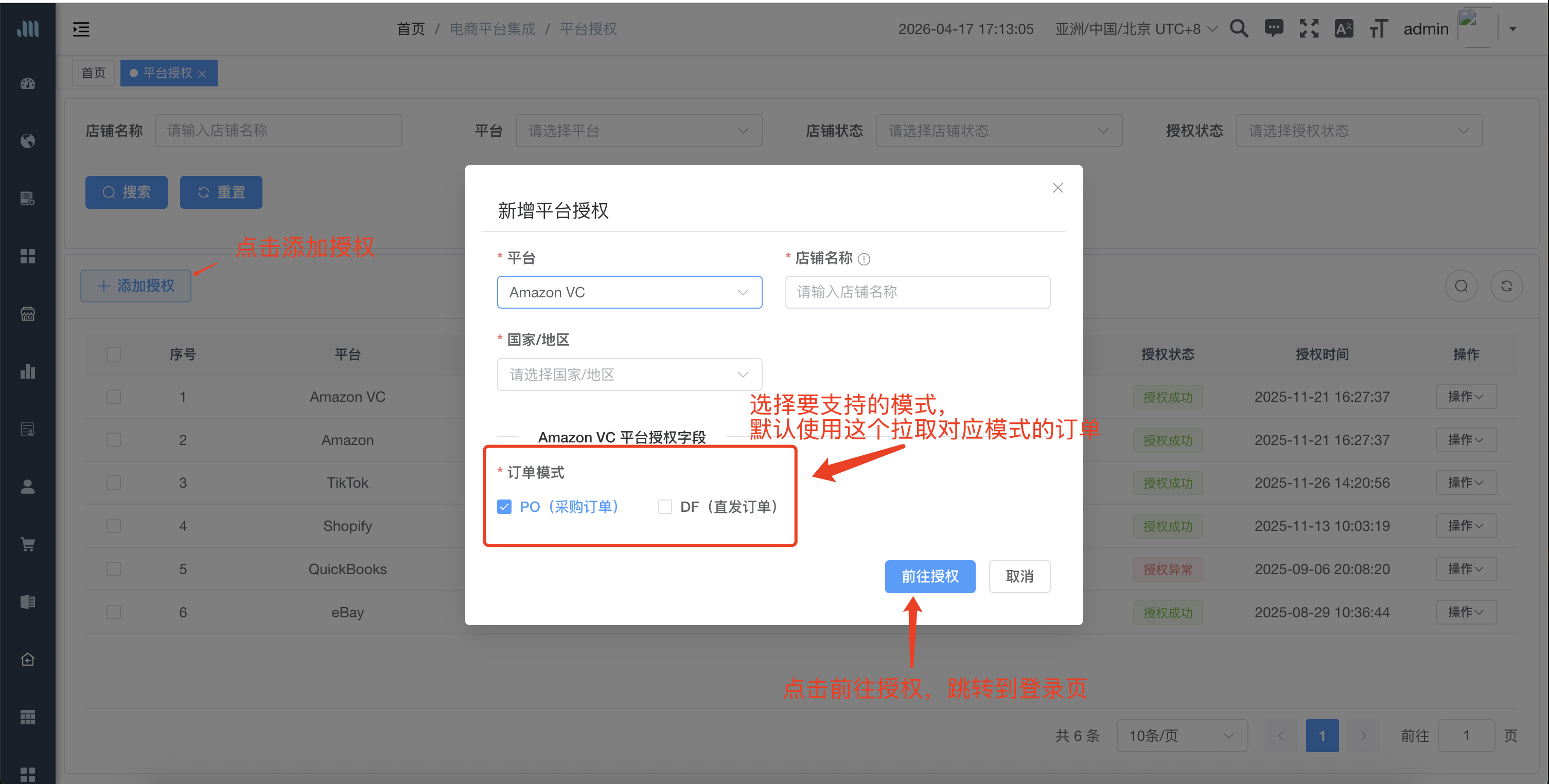Open the header chat messages icon
Image resolution: width=1549 pixels, height=784 pixels.
tap(1274, 28)
